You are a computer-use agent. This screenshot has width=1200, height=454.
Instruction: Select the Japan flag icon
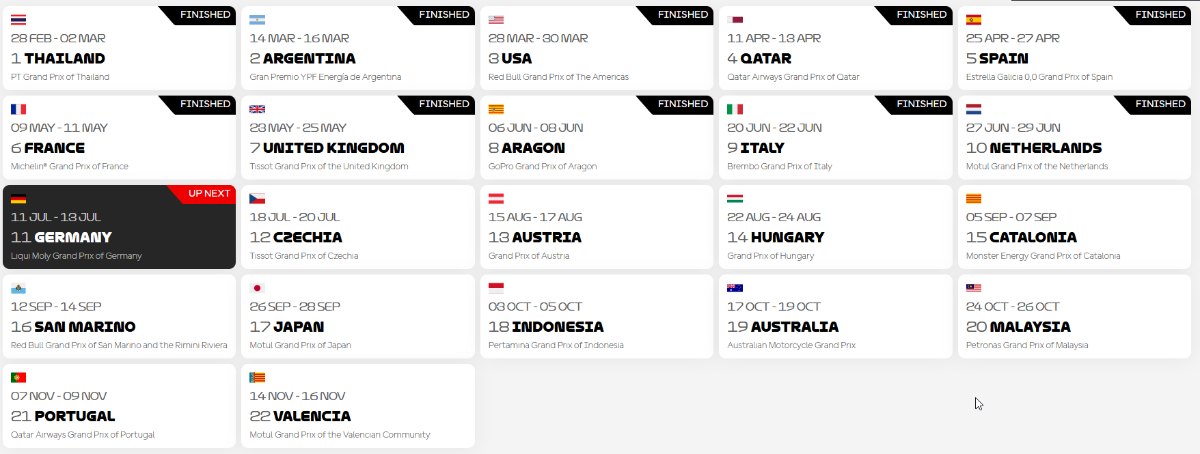(257, 288)
